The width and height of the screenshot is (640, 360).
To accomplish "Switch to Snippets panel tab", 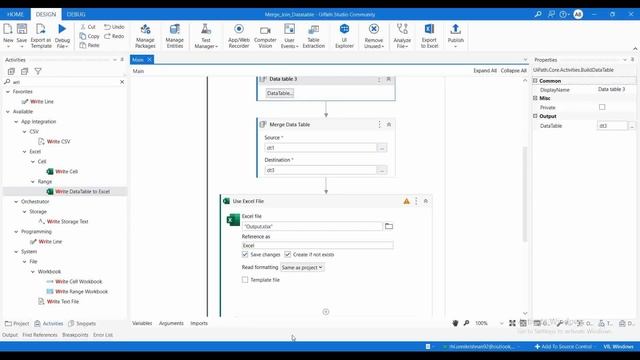I will pyautogui.click(x=82, y=323).
